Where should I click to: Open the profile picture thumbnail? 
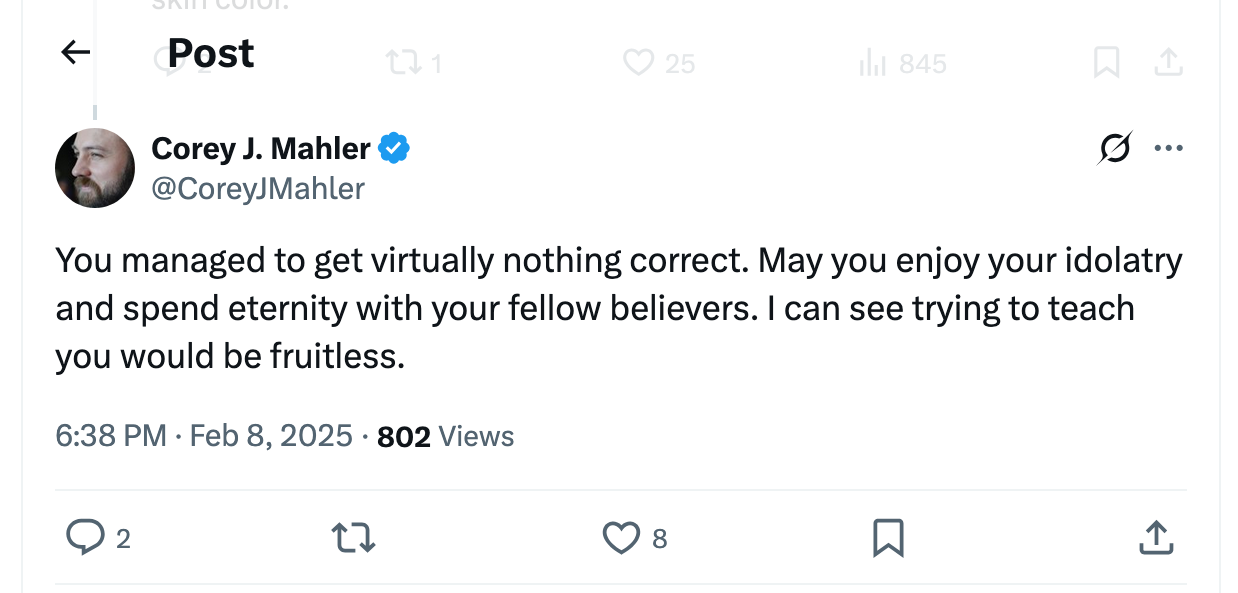[x=95, y=168]
